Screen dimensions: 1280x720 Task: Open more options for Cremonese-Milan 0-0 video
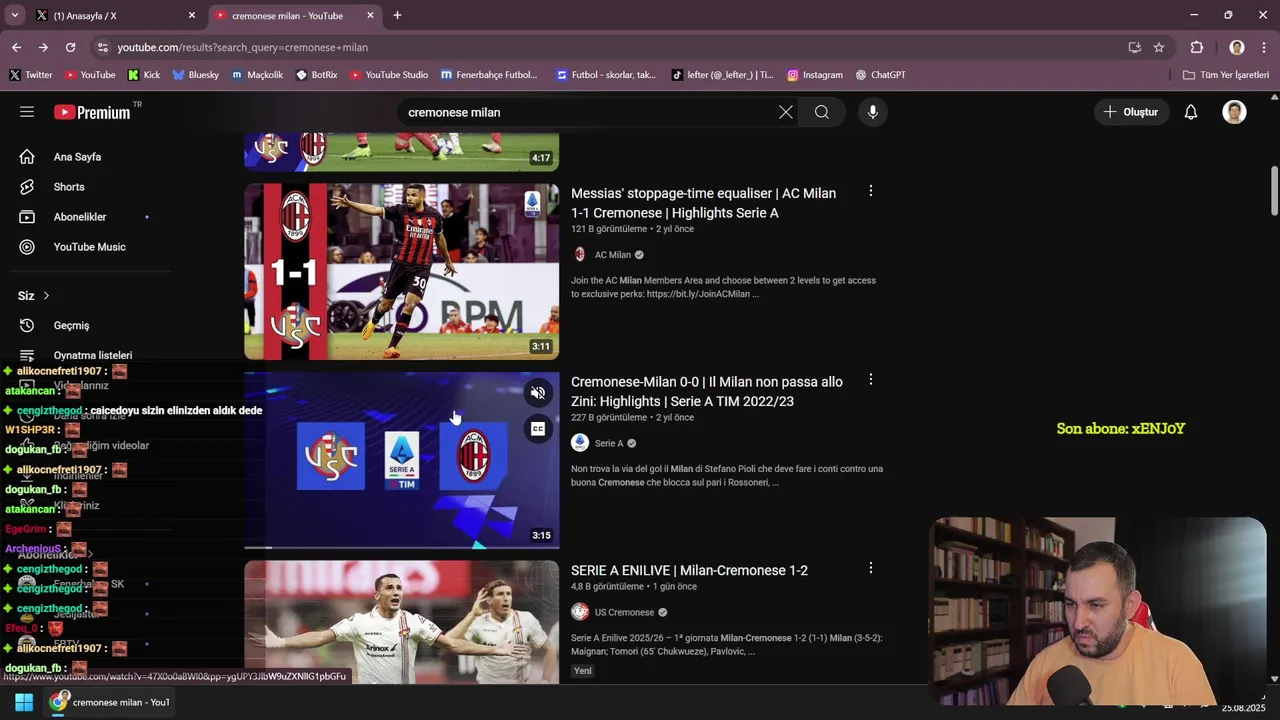point(870,380)
